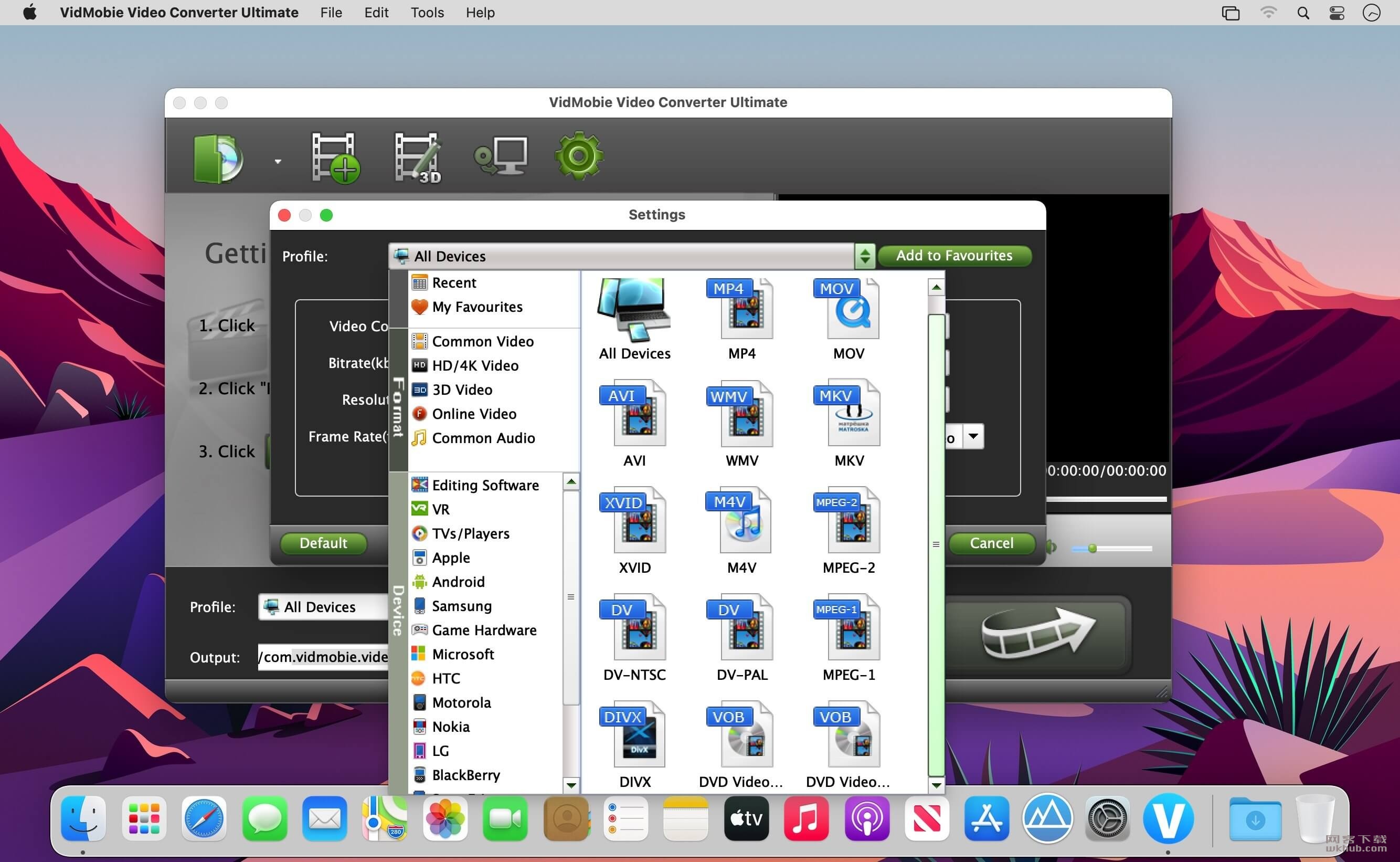1400x862 pixels.
Task: Adjust the volume slider handle
Action: click(1092, 549)
